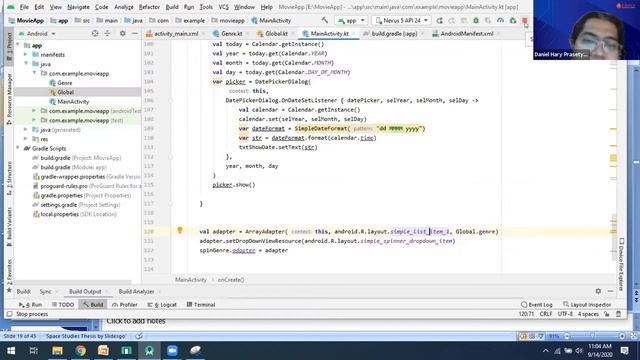Expand the res folder
The image size is (640, 360).
coord(26,139)
